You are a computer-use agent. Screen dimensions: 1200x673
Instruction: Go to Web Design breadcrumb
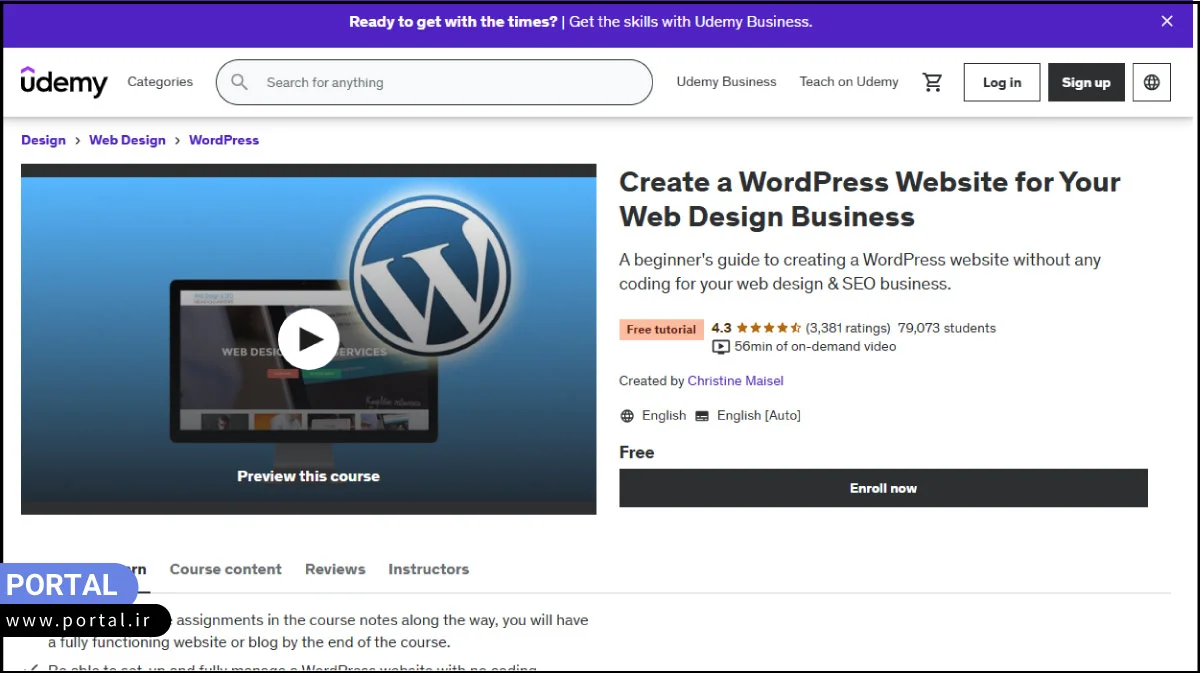(127, 140)
